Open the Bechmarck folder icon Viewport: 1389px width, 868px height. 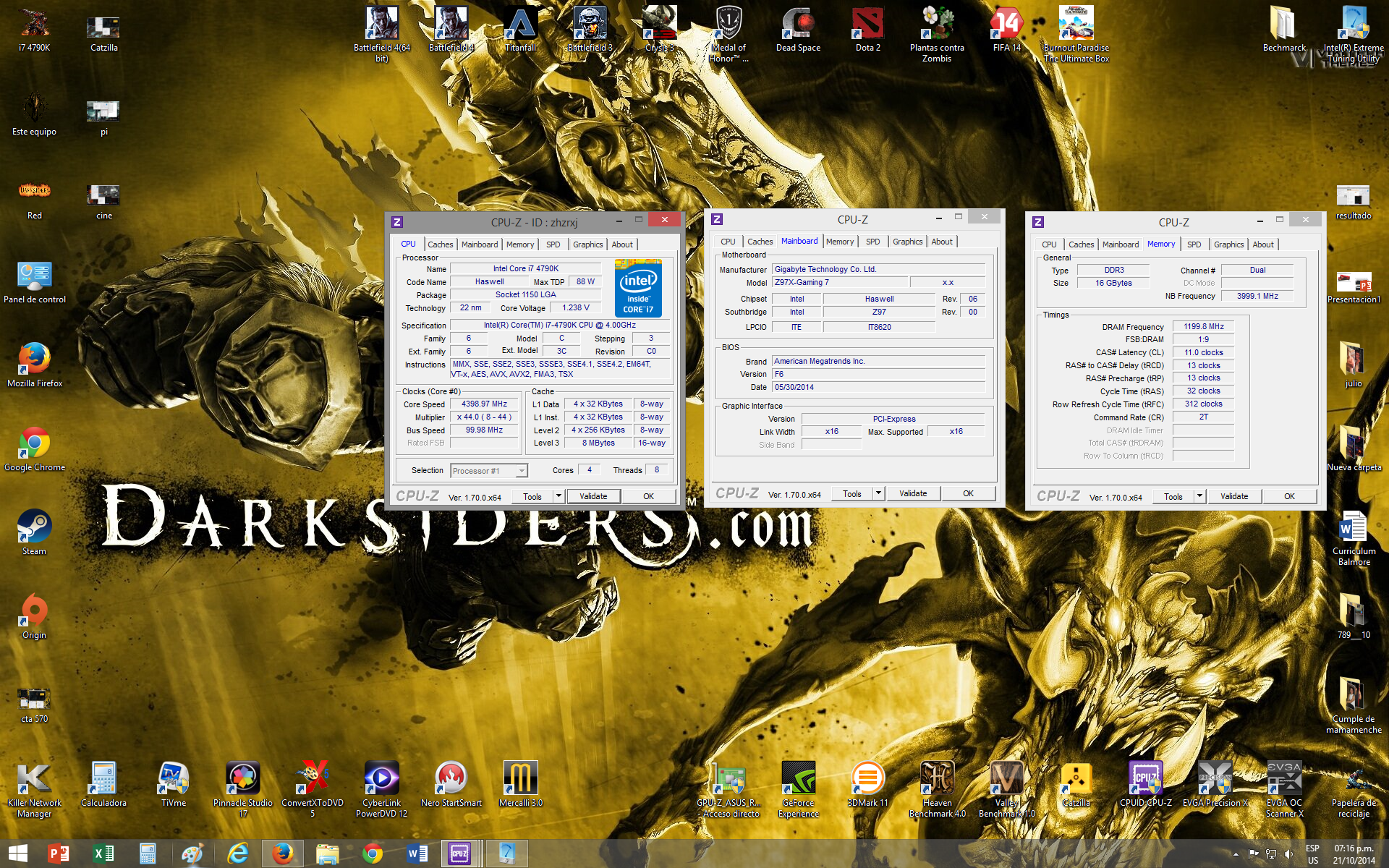1284,29
